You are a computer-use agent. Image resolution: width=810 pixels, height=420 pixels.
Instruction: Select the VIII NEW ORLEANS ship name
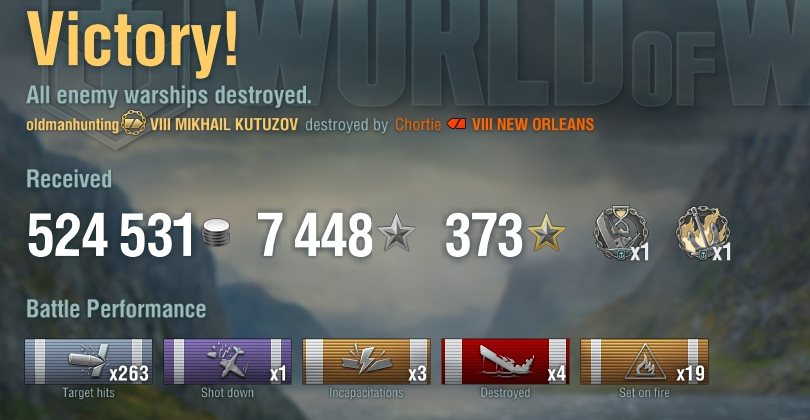[533, 125]
